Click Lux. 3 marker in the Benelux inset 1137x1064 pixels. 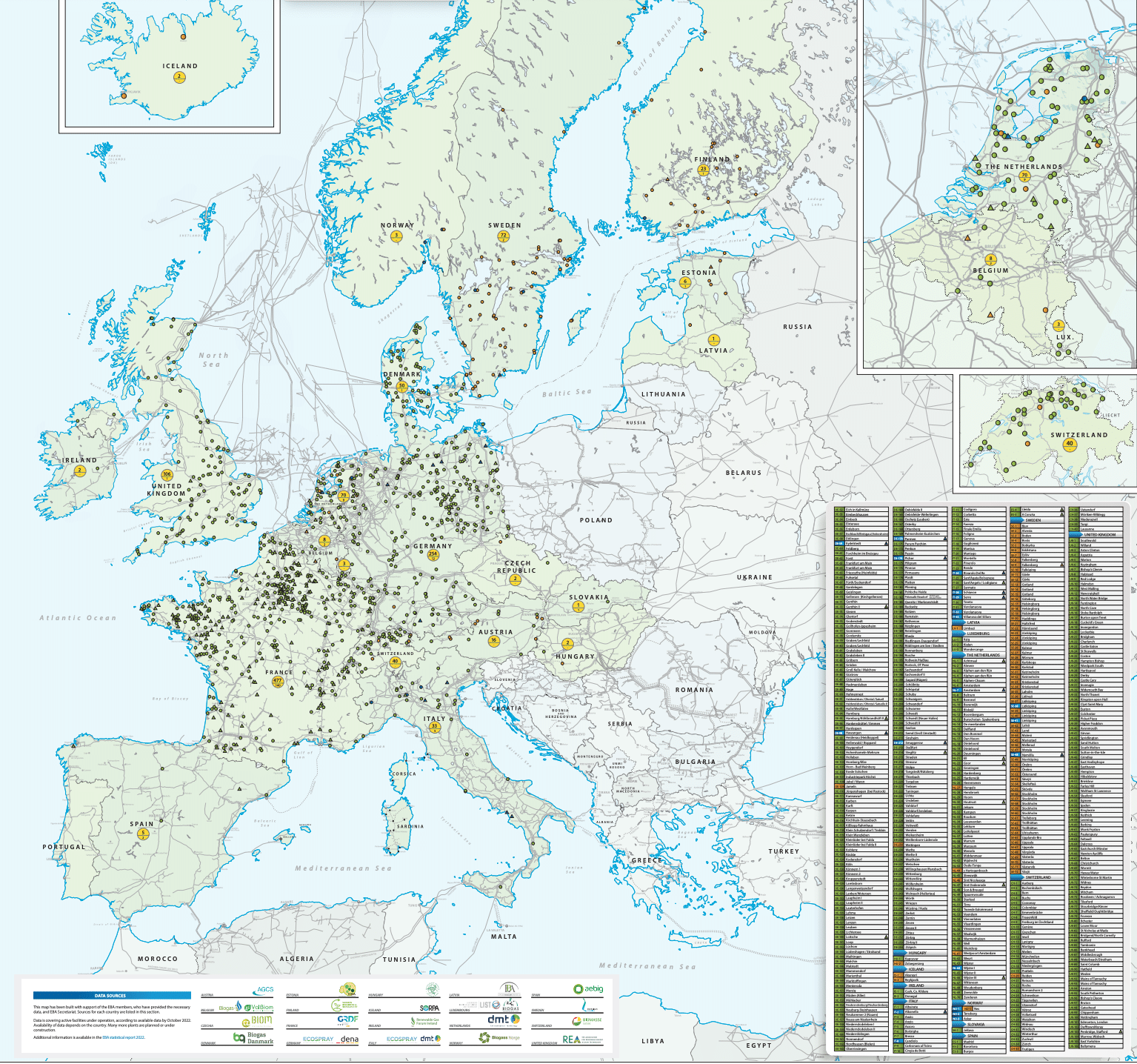tap(1058, 325)
